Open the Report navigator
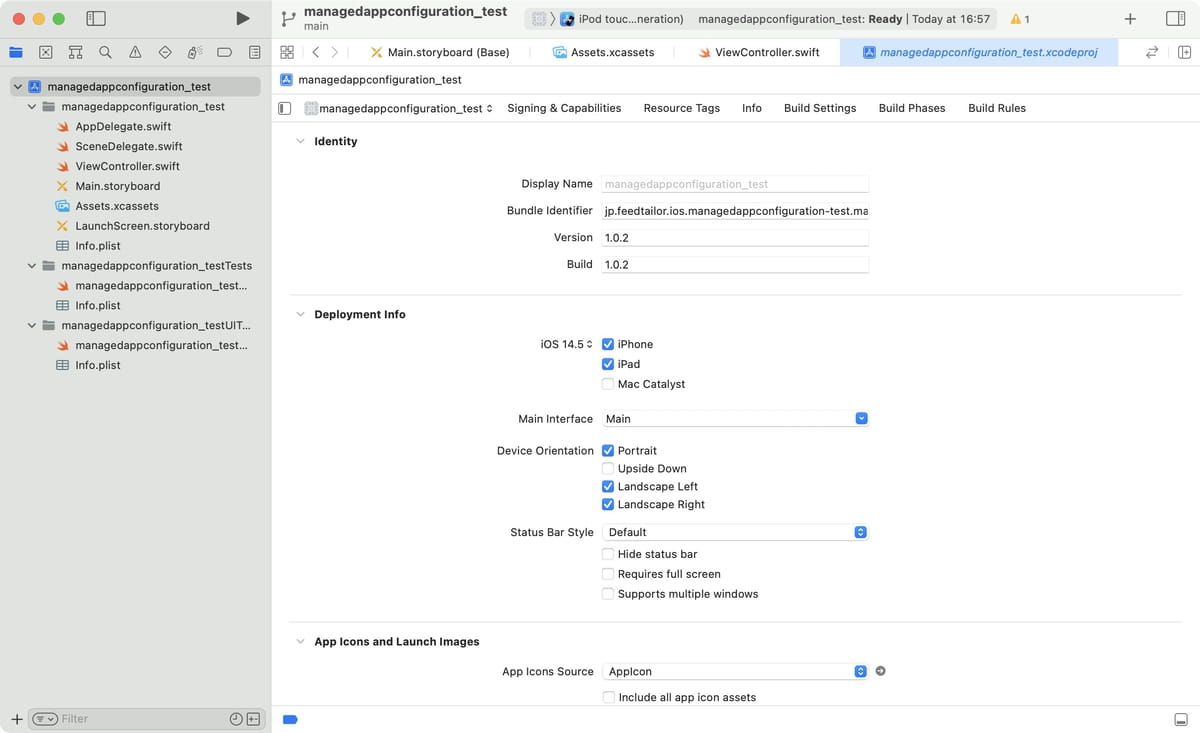The height and width of the screenshot is (733, 1200). [255, 52]
